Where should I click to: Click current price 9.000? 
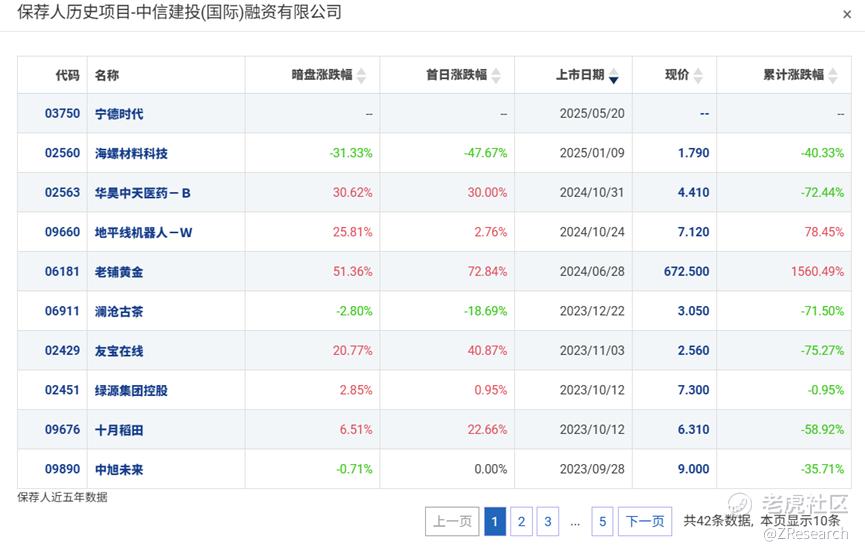pyautogui.click(x=693, y=469)
